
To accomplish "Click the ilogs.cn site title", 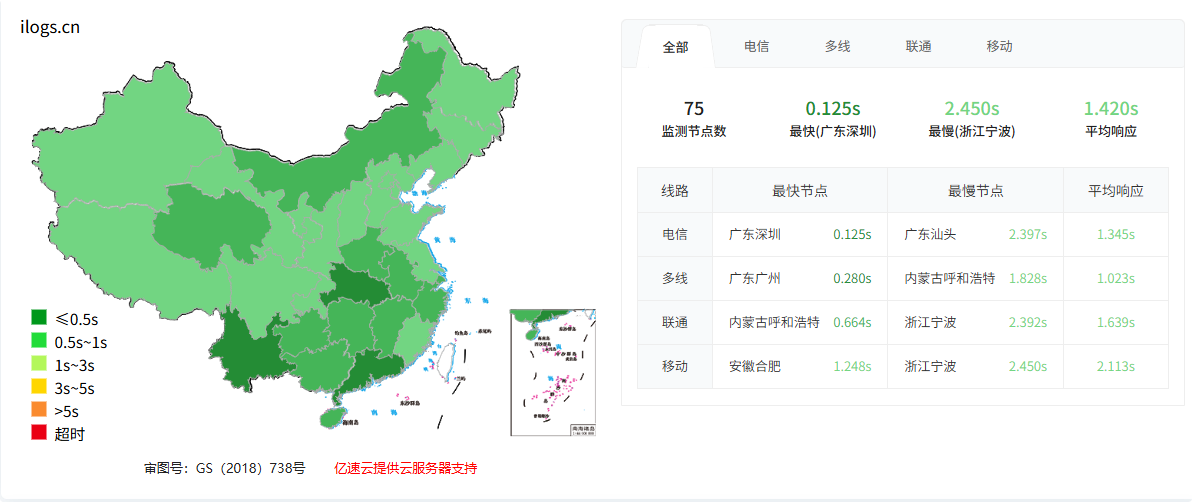I will pyautogui.click(x=50, y=27).
